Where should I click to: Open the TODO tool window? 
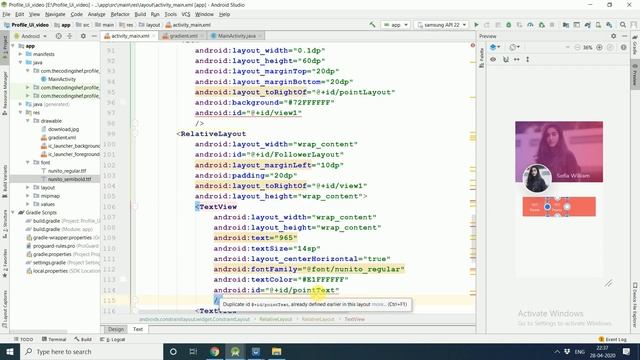tap(24, 339)
